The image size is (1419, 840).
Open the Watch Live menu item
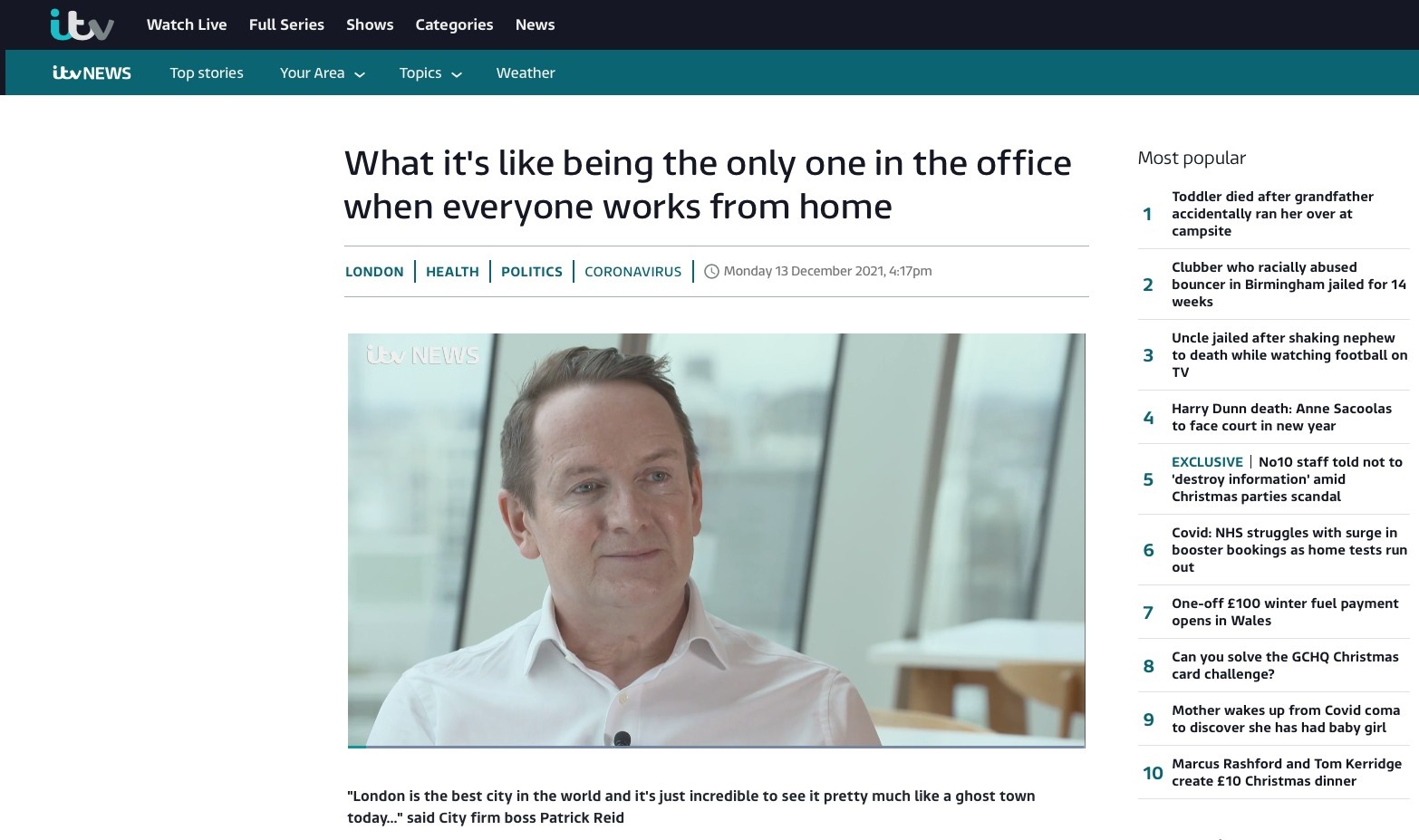(187, 24)
